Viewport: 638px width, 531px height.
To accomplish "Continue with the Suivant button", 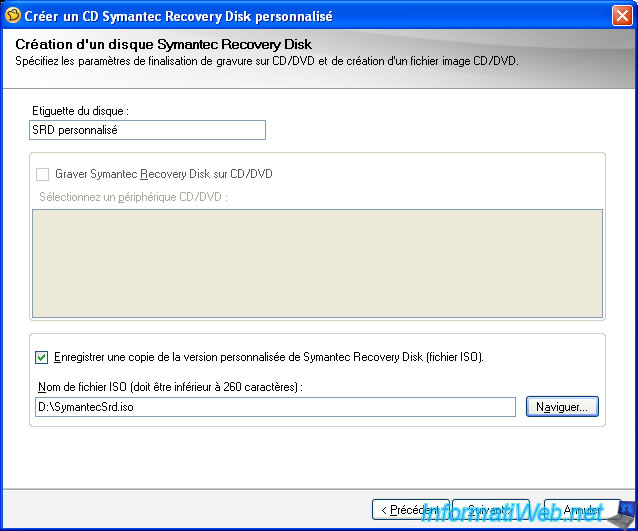I will (x=490, y=509).
